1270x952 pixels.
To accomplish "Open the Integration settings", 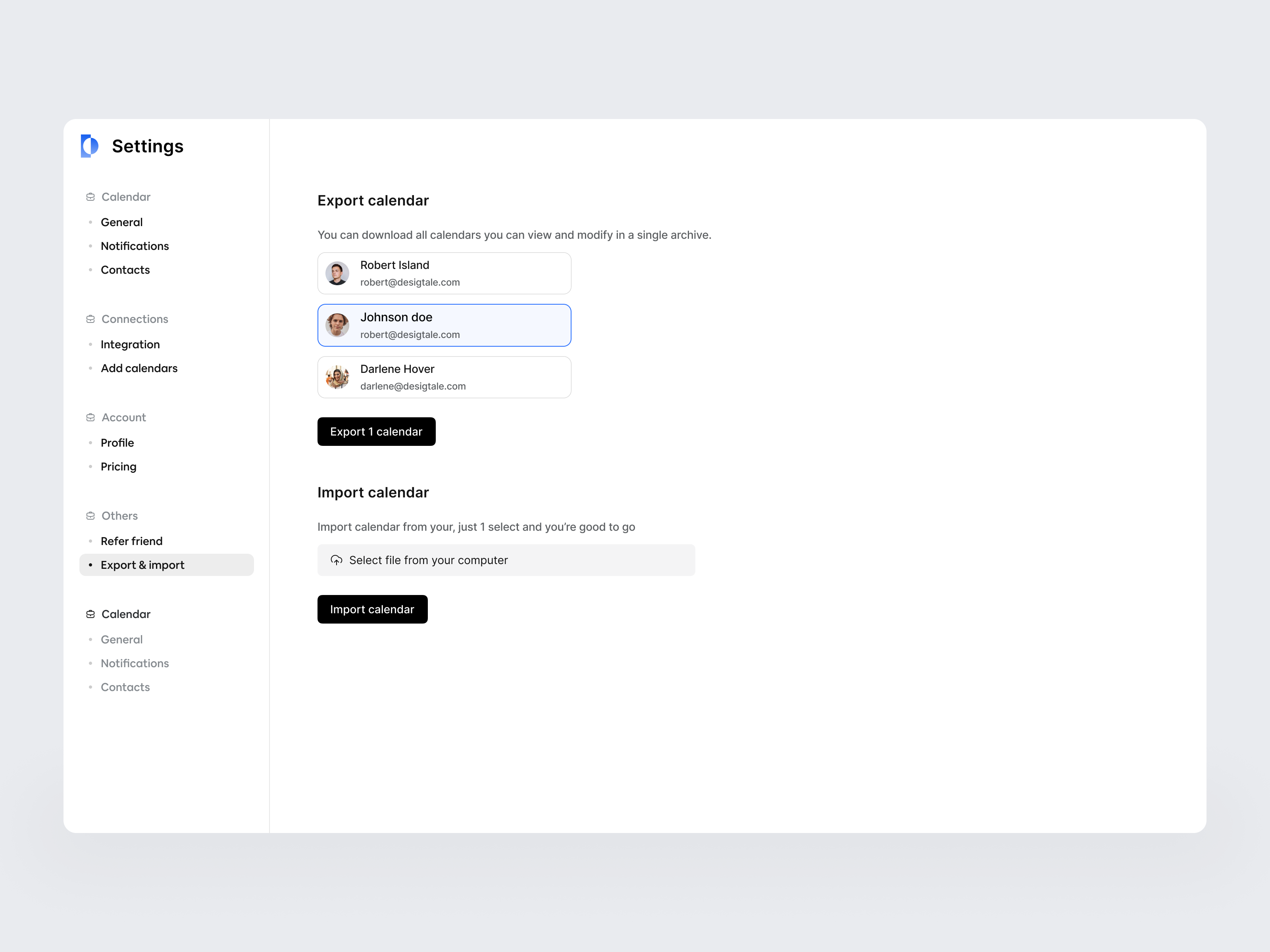I will tap(130, 344).
